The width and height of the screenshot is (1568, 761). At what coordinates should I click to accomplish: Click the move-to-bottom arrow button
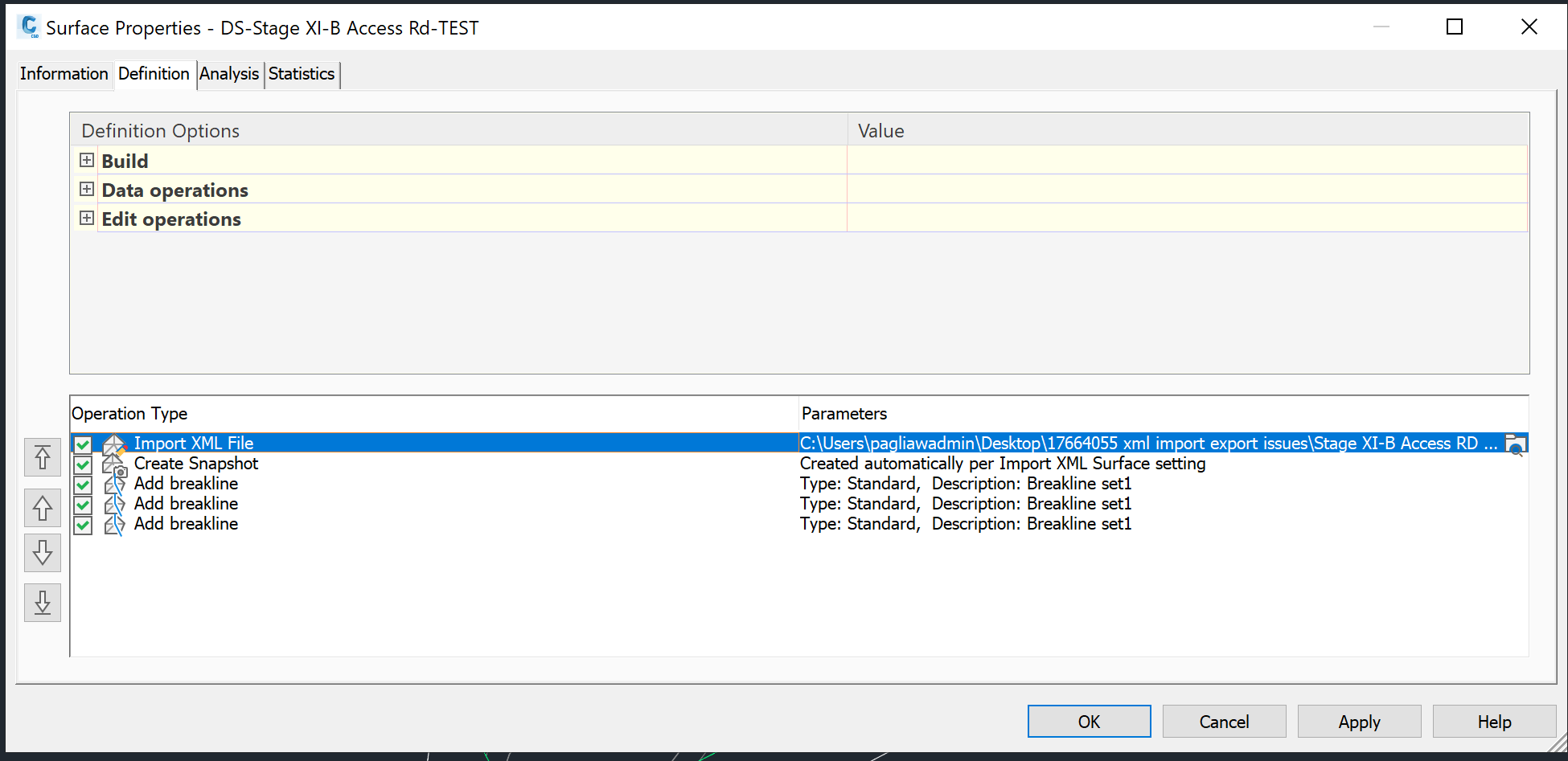43,603
